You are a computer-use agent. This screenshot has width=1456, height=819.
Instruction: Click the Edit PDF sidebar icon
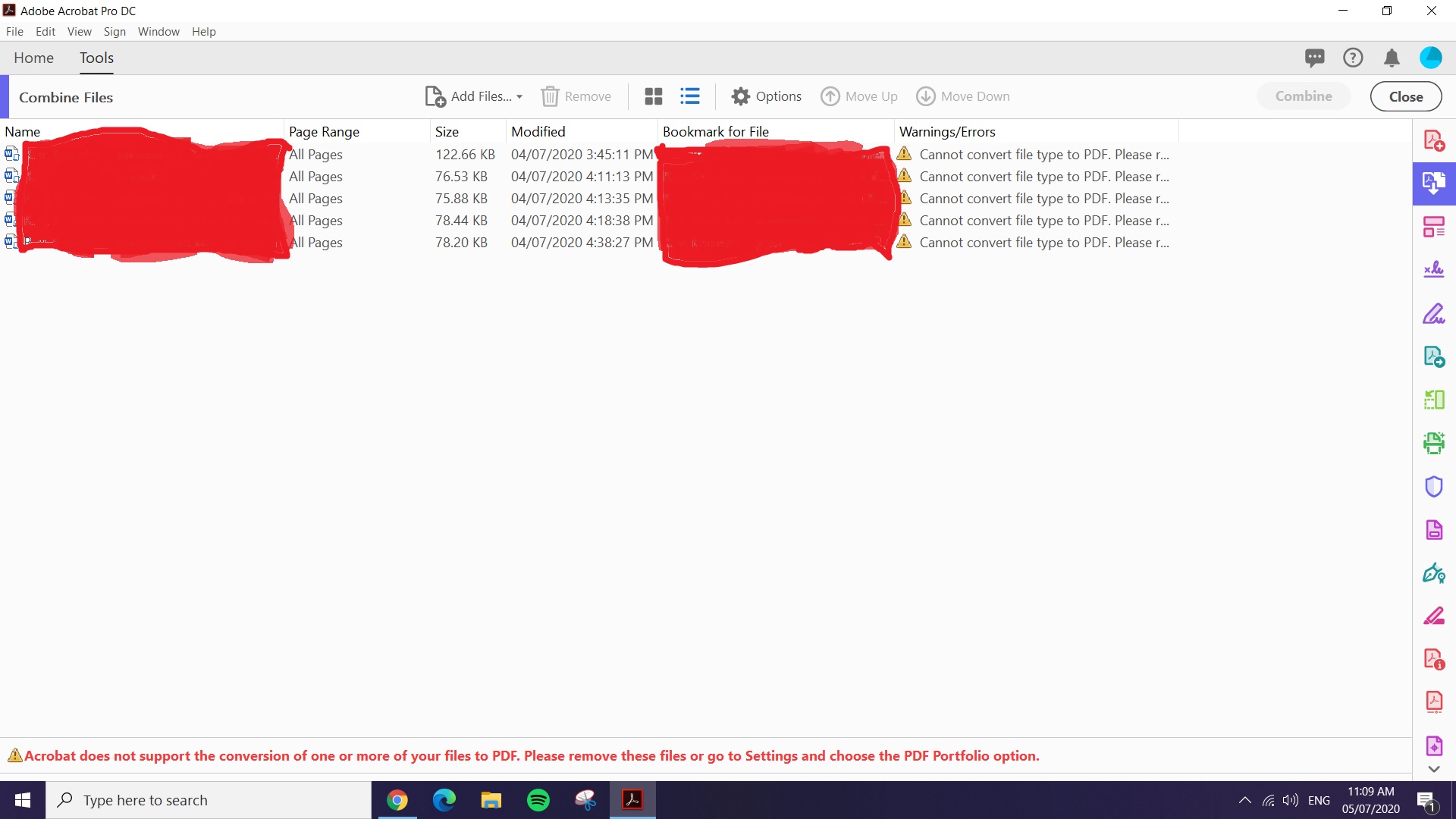pos(1434,313)
